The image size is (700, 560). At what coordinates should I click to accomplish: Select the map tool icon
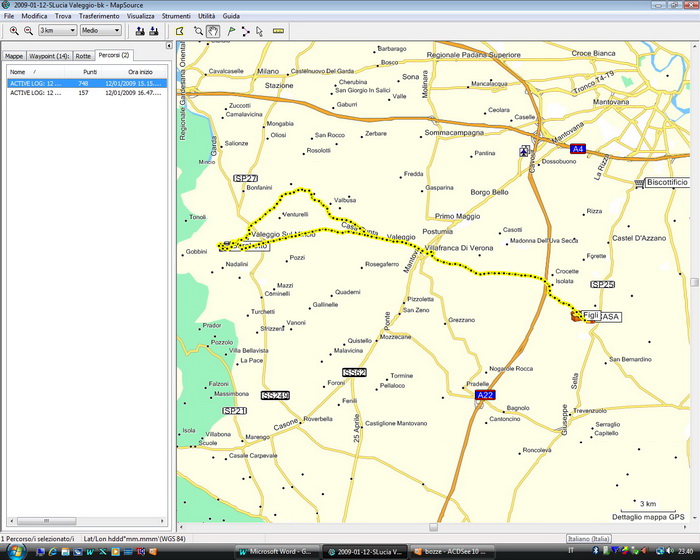tap(179, 31)
